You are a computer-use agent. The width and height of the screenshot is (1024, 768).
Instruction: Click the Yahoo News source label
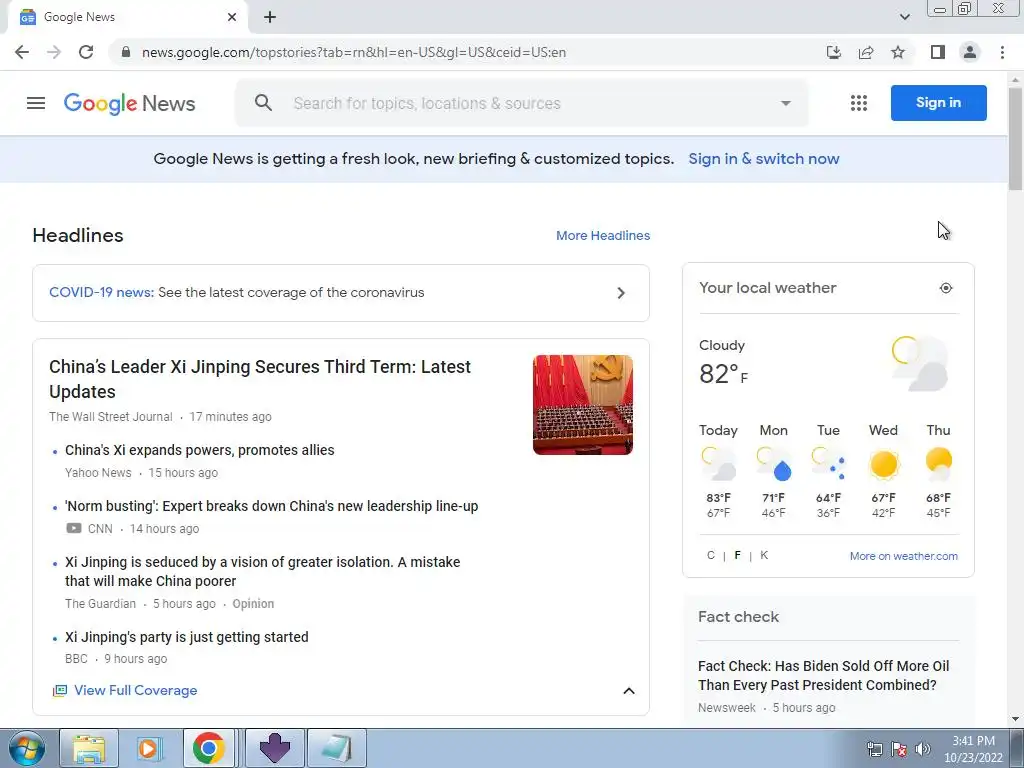[x=98, y=473]
